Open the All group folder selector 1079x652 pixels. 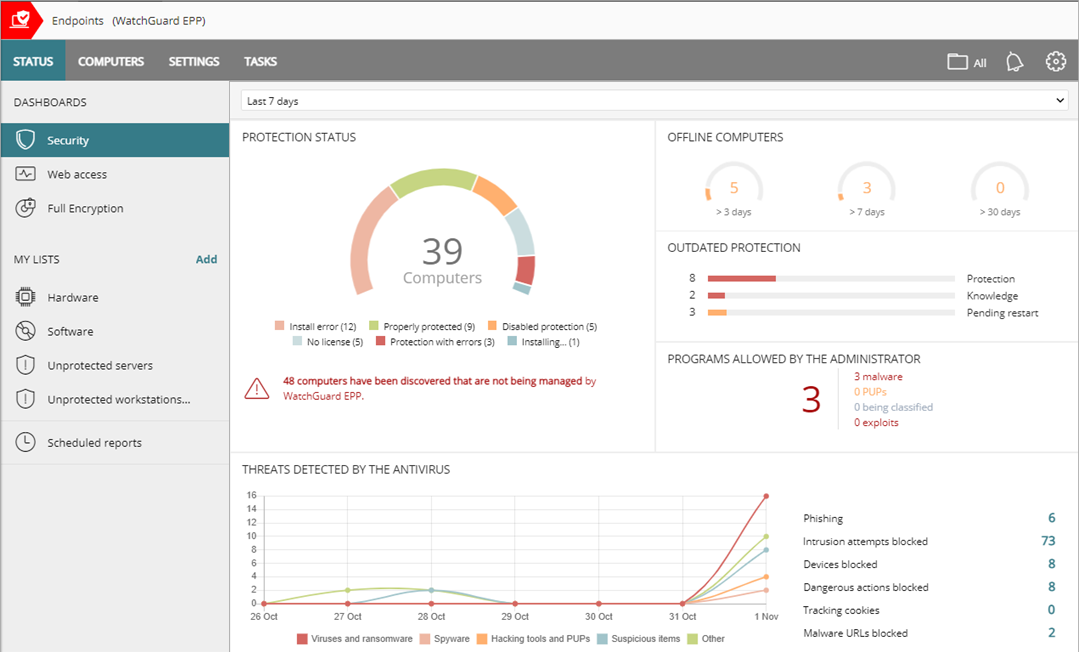[965, 61]
